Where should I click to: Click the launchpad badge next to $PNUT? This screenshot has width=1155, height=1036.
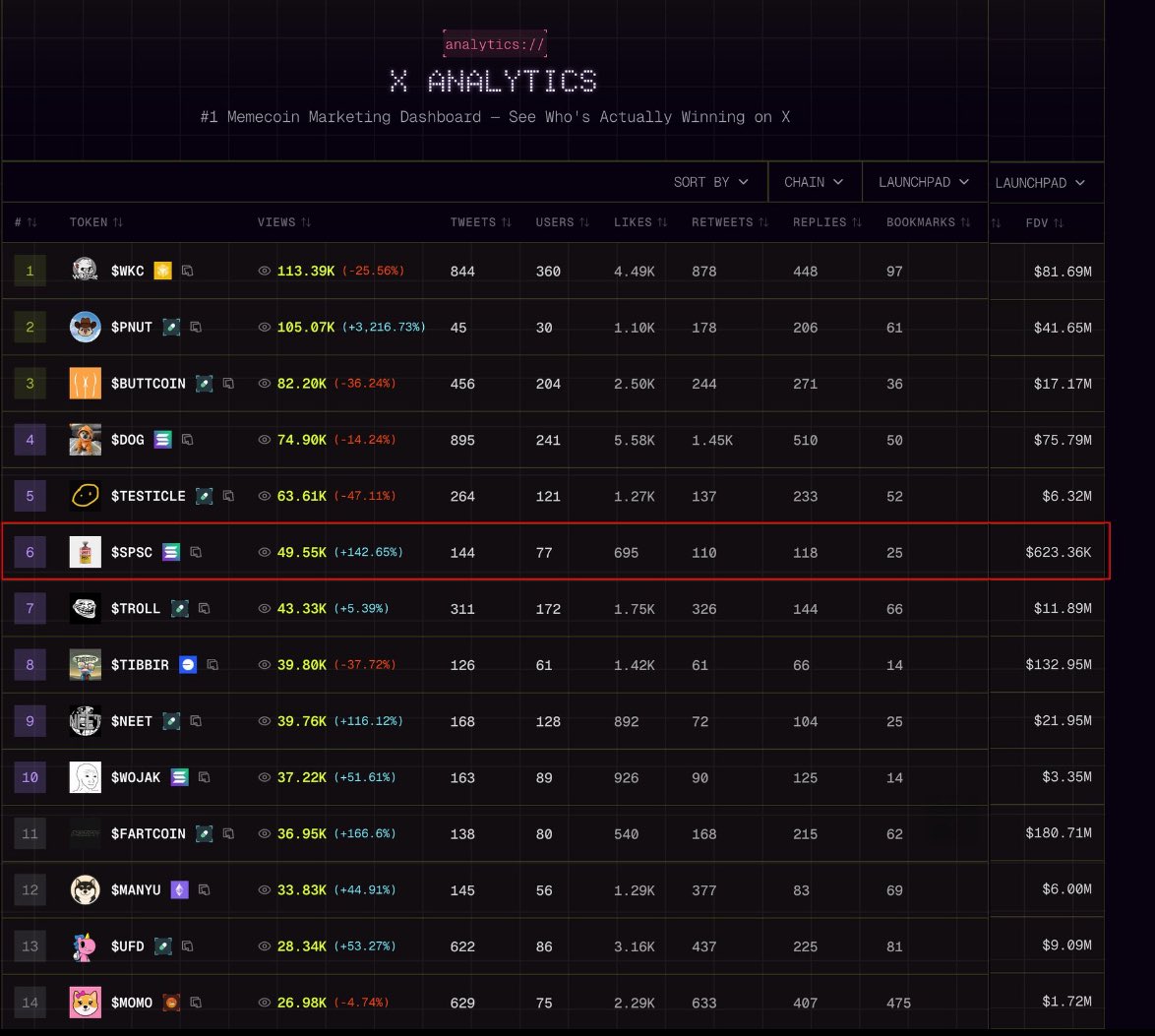(171, 328)
